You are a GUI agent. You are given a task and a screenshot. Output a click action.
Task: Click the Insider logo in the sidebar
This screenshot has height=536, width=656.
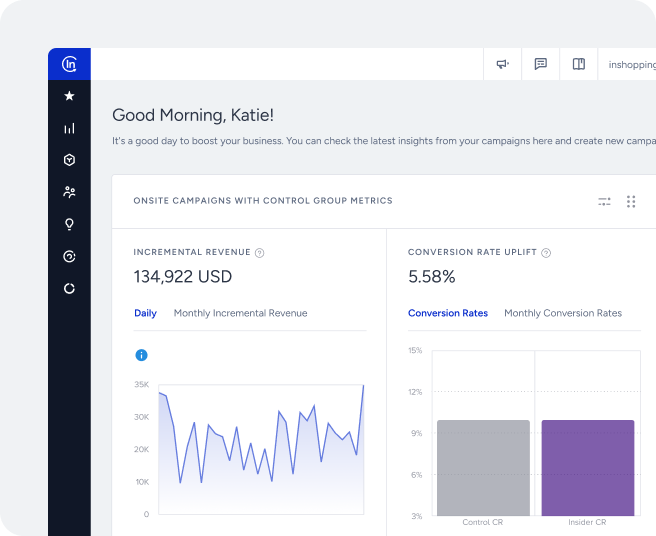[69, 64]
